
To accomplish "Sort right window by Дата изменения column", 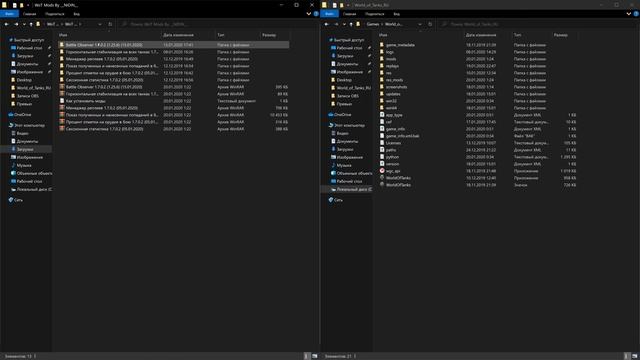I will [x=481, y=35].
